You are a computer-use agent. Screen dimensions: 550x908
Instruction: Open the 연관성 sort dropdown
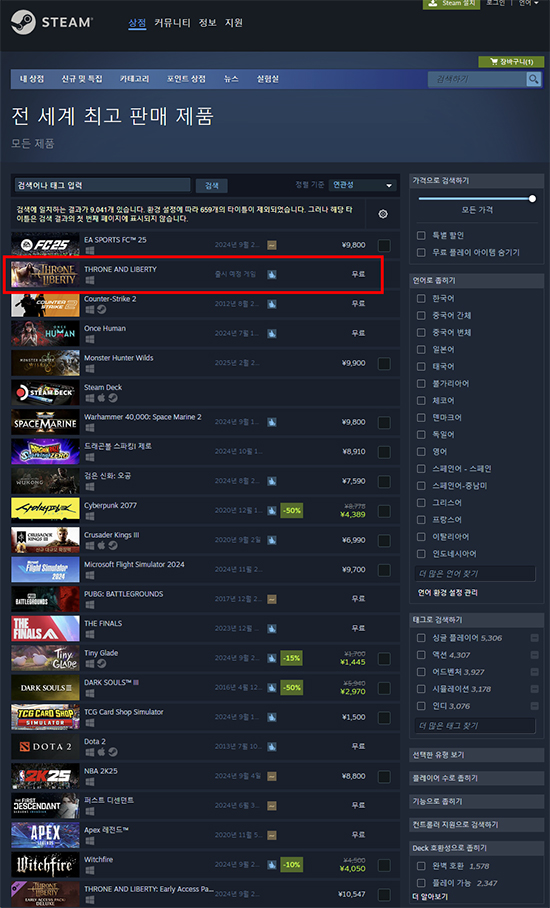[x=362, y=185]
